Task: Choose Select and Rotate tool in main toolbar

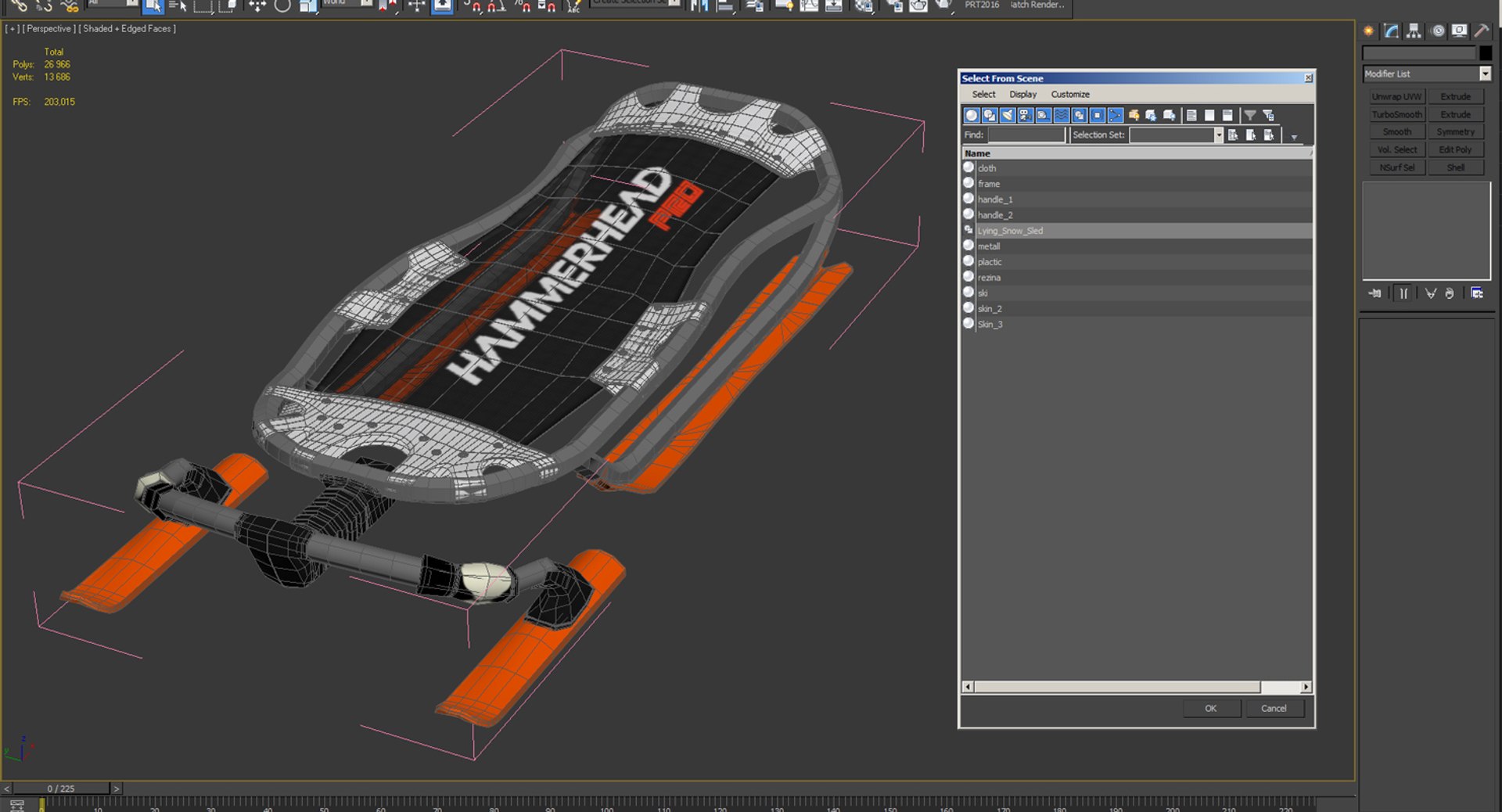Action: click(x=282, y=6)
